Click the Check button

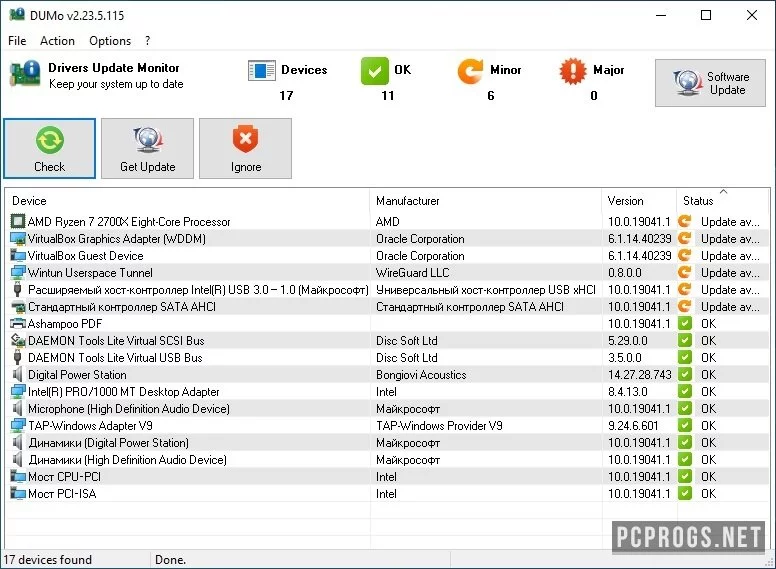point(49,148)
